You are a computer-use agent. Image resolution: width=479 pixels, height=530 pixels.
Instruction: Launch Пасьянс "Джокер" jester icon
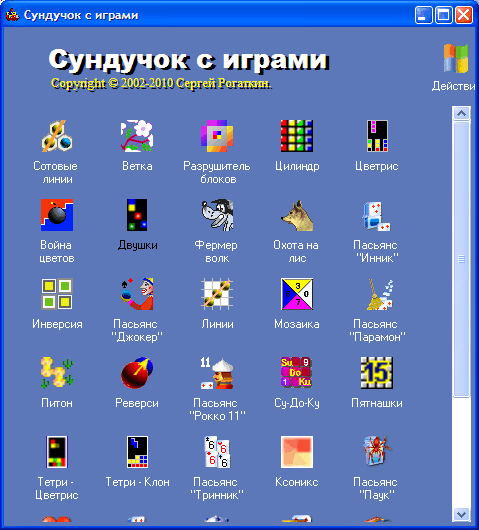pos(137,294)
